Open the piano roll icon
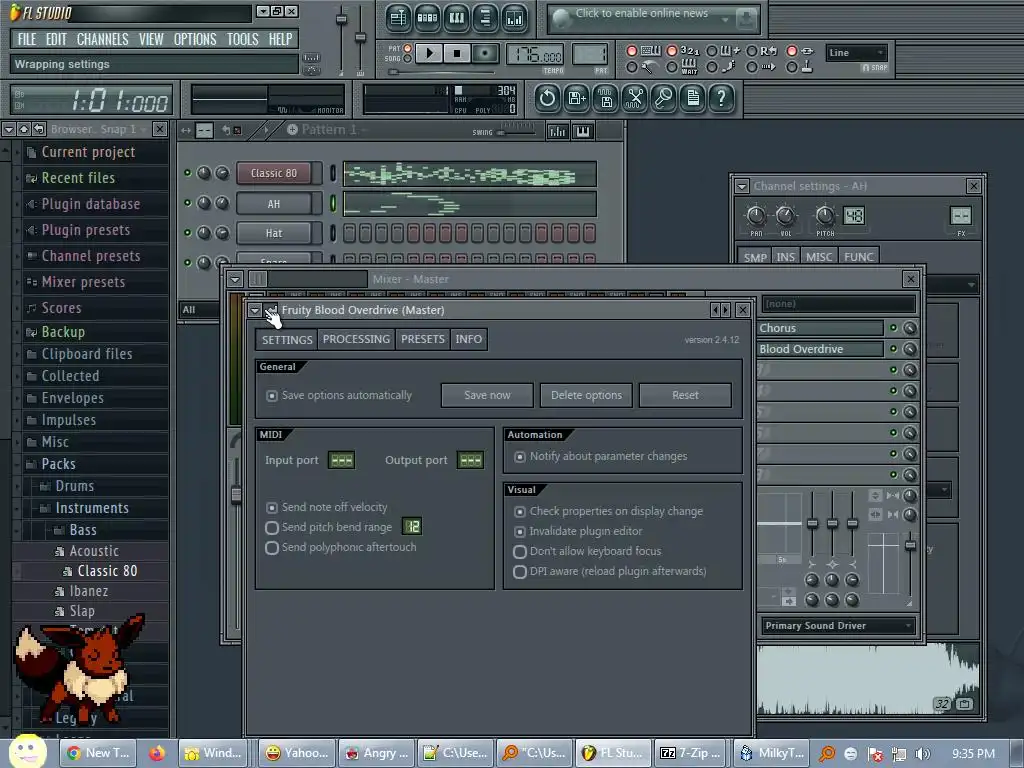The image size is (1024, 768). [x=456, y=18]
